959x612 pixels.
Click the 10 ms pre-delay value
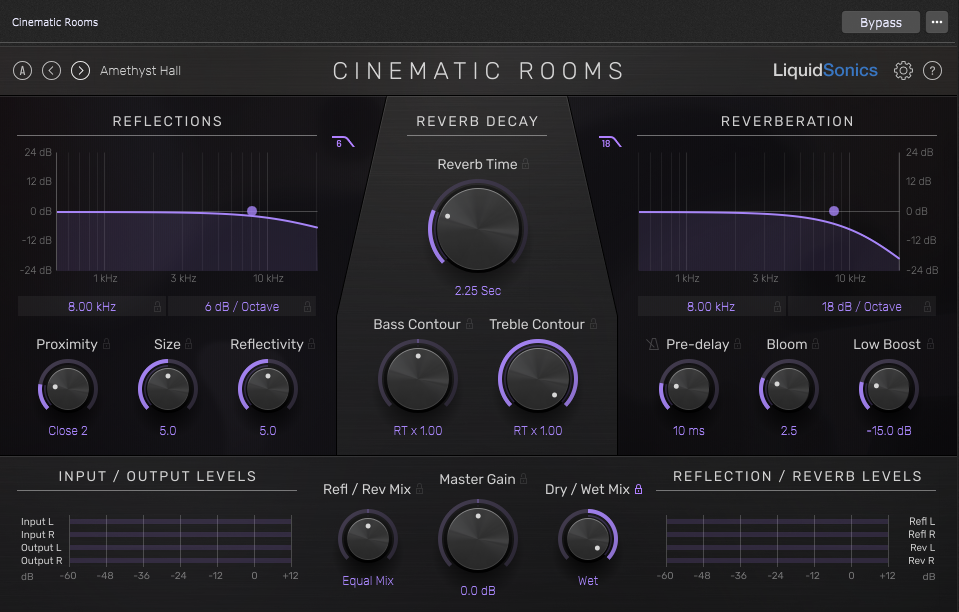689,431
